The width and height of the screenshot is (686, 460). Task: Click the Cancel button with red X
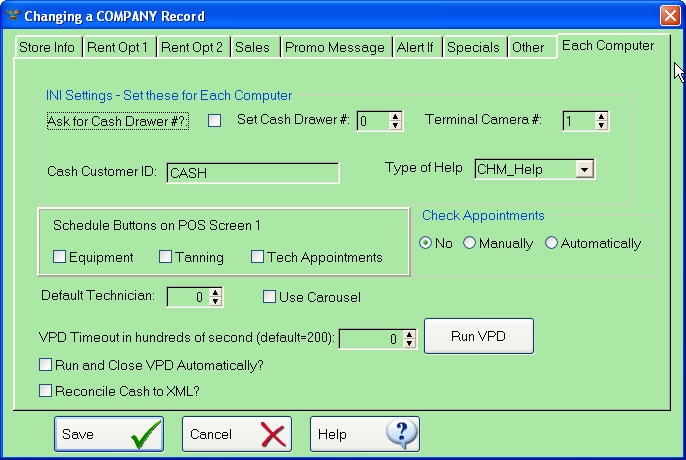pos(236,434)
